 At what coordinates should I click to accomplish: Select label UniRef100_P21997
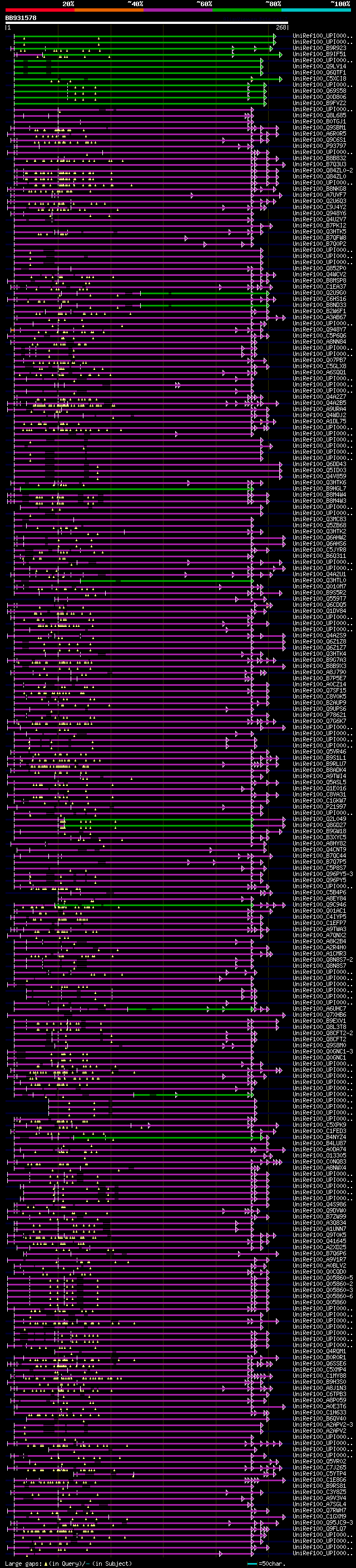tap(319, 807)
